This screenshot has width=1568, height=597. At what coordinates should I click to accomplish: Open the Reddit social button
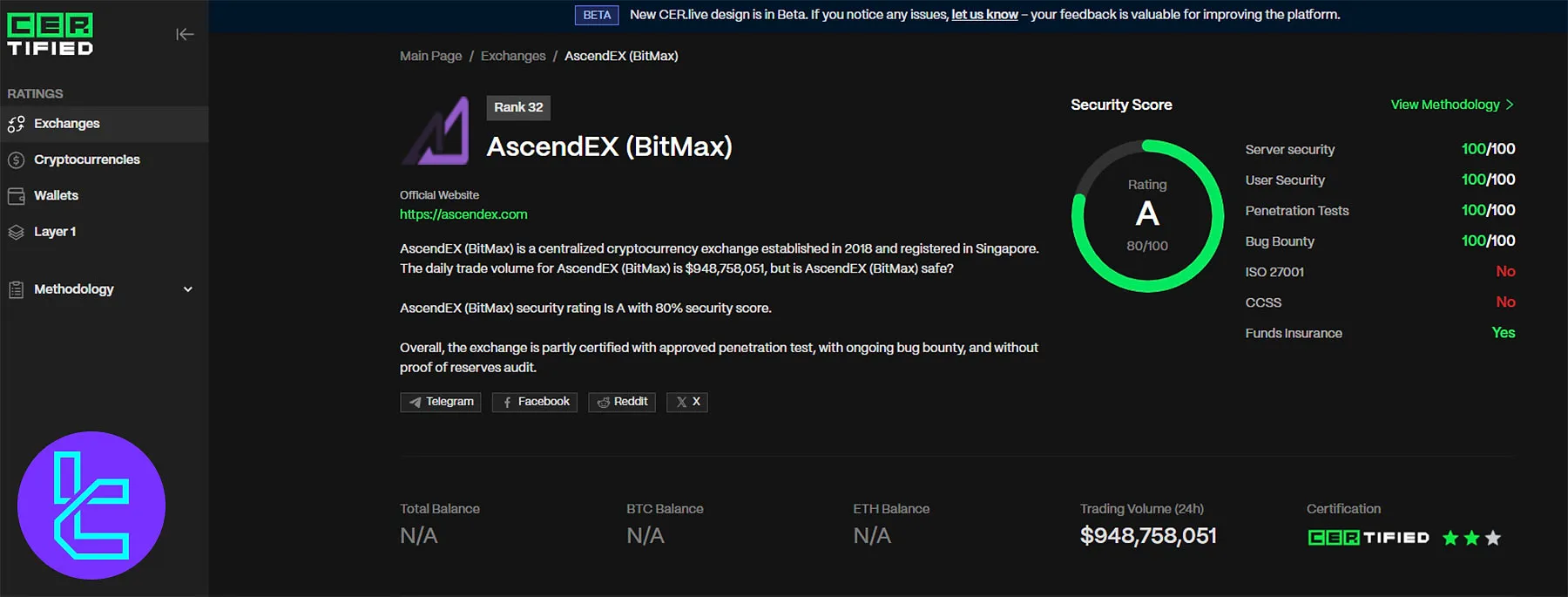point(622,402)
